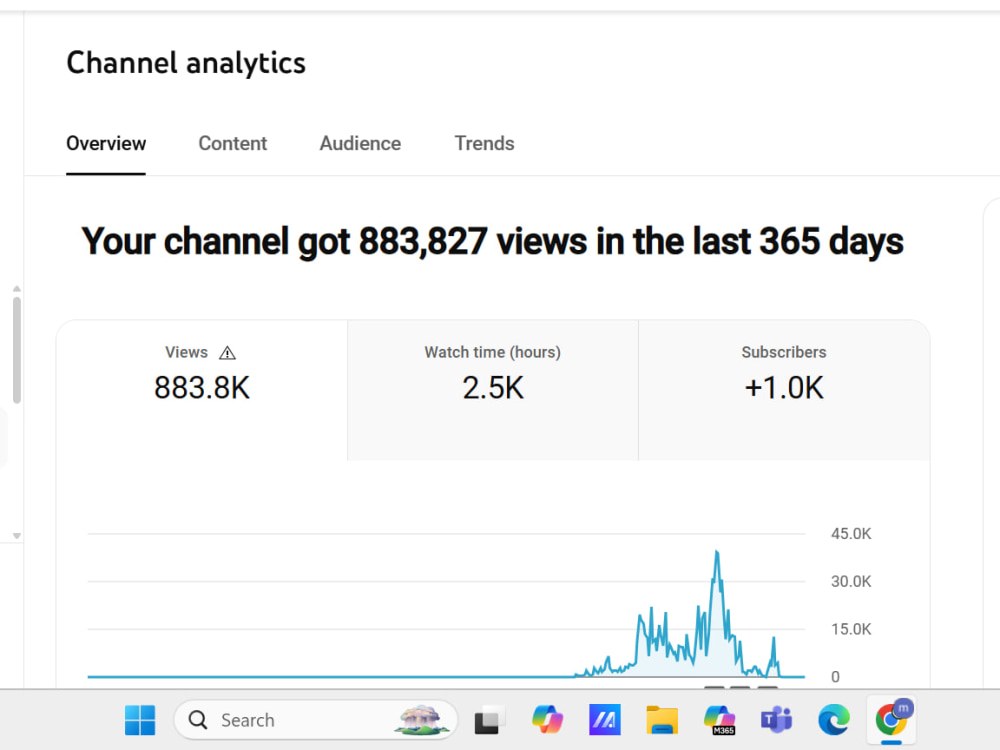This screenshot has height=750, width=1000.
Task: Switch to the Trends tab
Action: click(484, 143)
